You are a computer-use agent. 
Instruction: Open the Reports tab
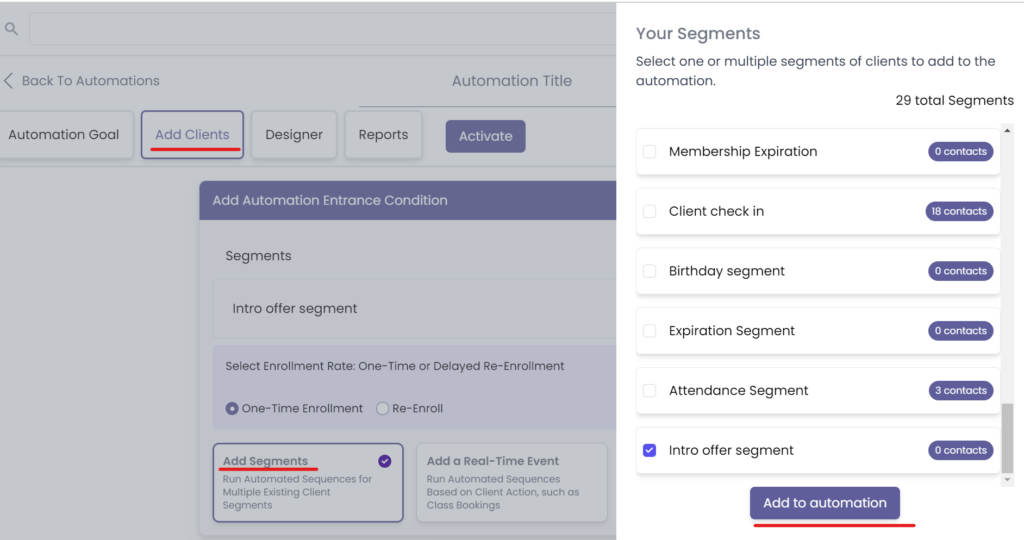click(x=383, y=135)
